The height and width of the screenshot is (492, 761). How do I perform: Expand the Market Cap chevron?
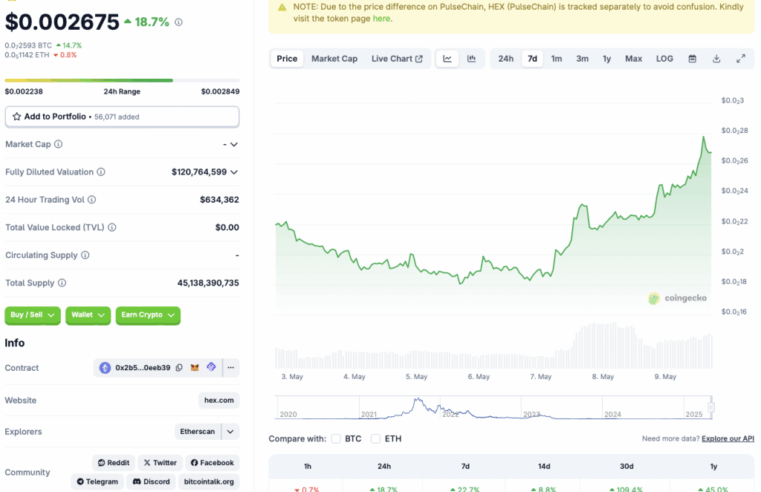[234, 145]
